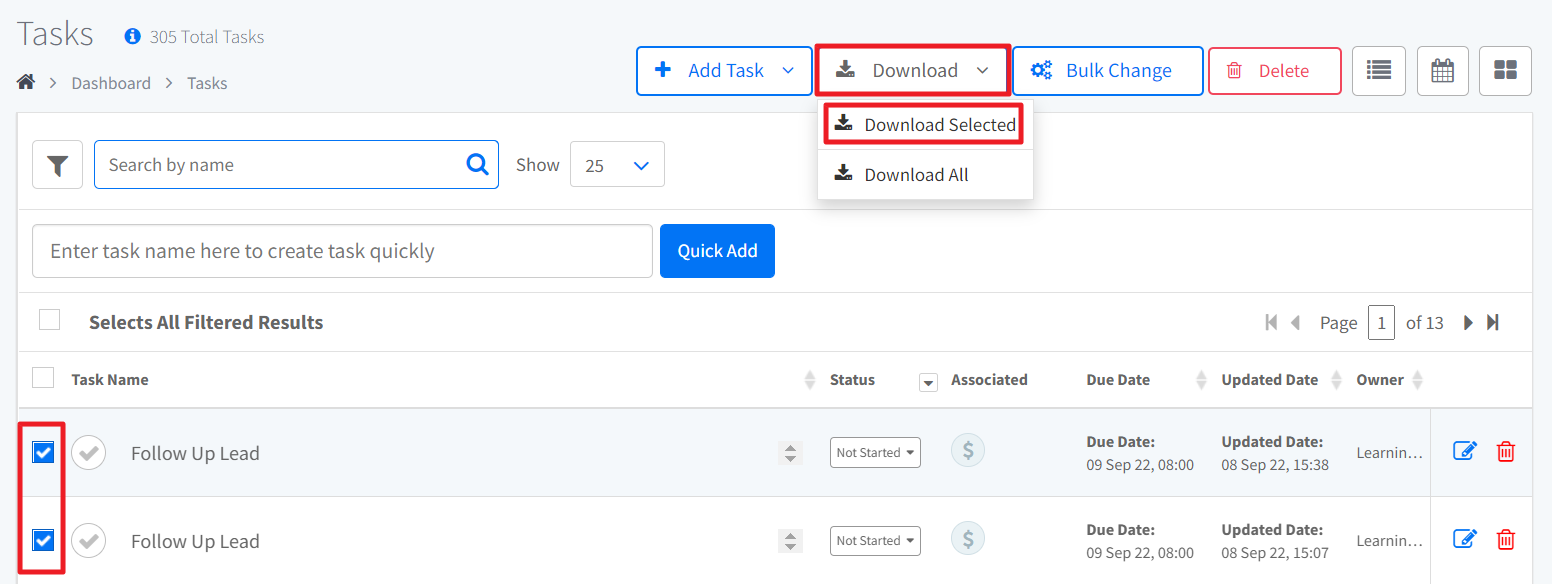Toggle Selects All Filtered Results checkbox
Viewport: 1552px width, 584px height.
[x=49, y=321]
